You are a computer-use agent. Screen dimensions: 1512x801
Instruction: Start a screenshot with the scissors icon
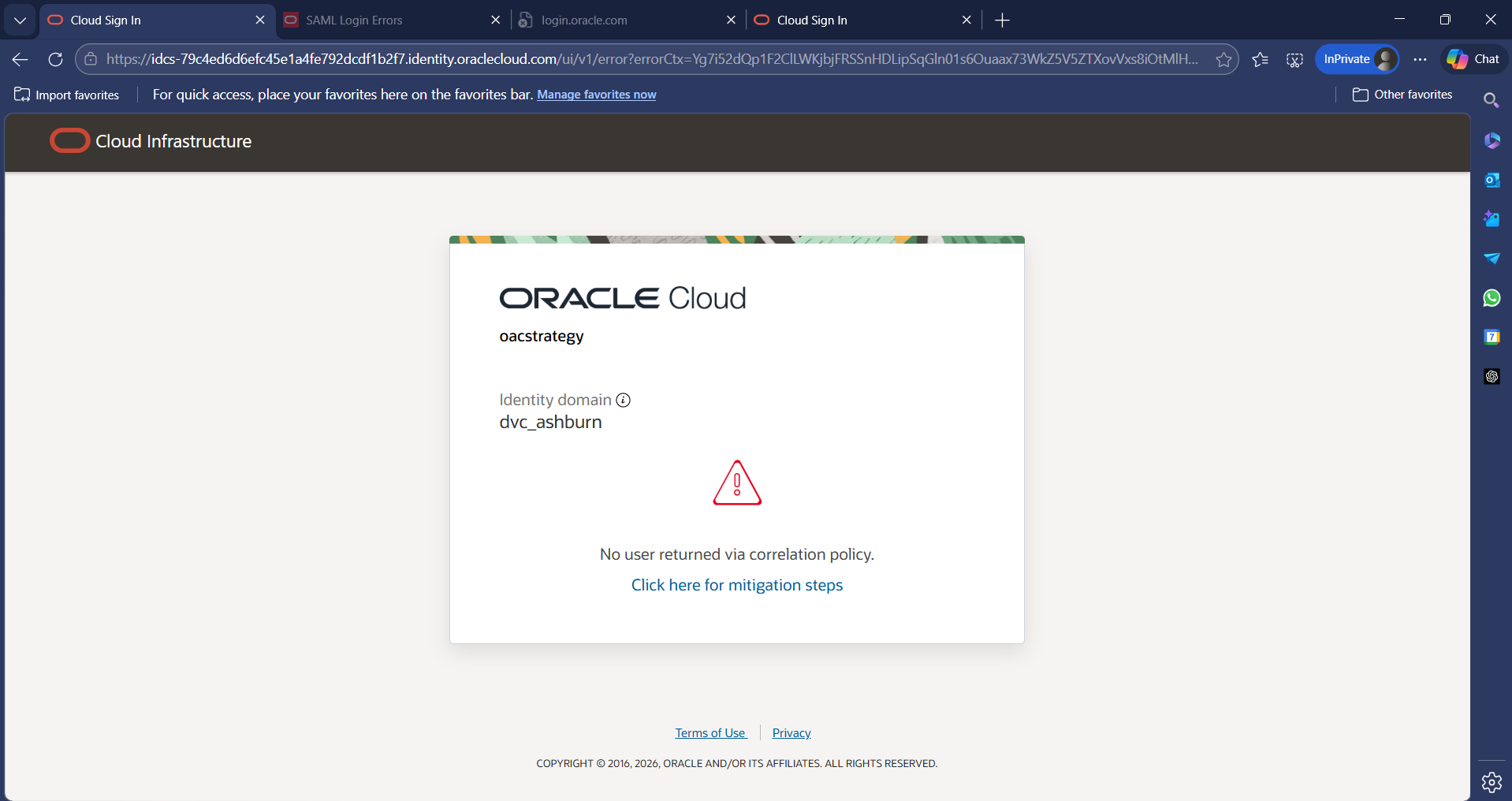[1294, 59]
